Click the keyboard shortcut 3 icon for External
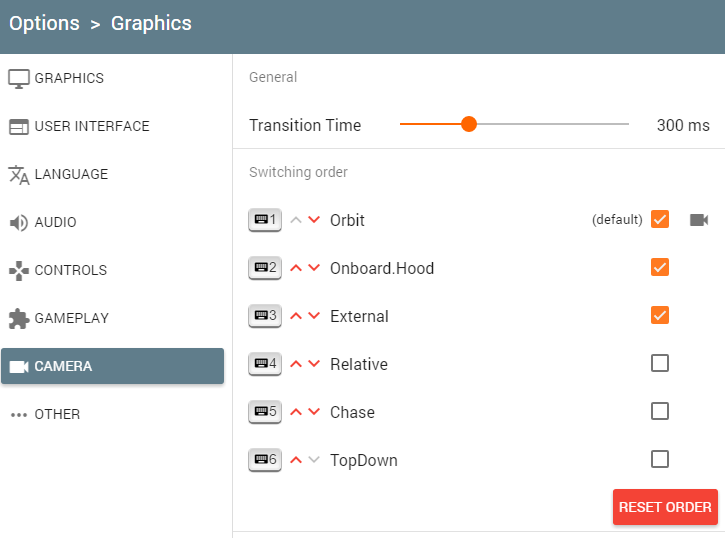The image size is (725, 538). point(265,316)
